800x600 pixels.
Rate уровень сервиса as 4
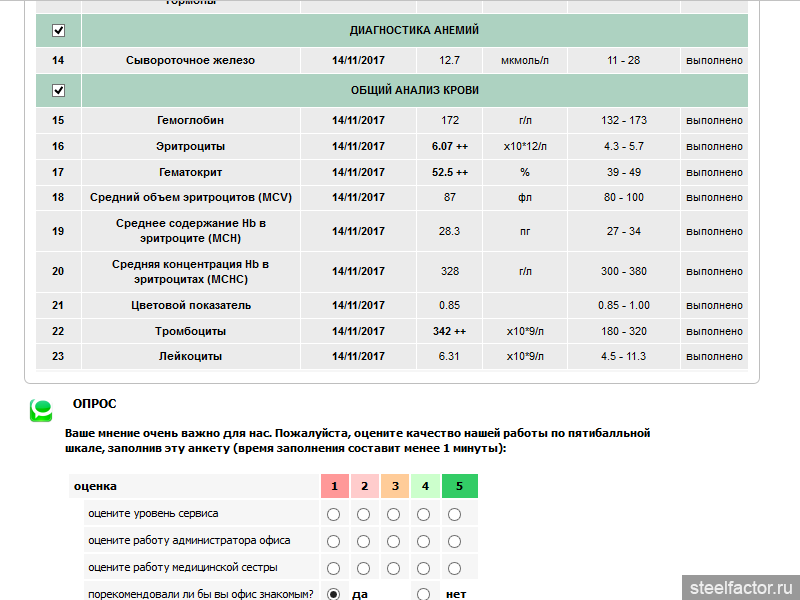pyautogui.click(x=423, y=514)
